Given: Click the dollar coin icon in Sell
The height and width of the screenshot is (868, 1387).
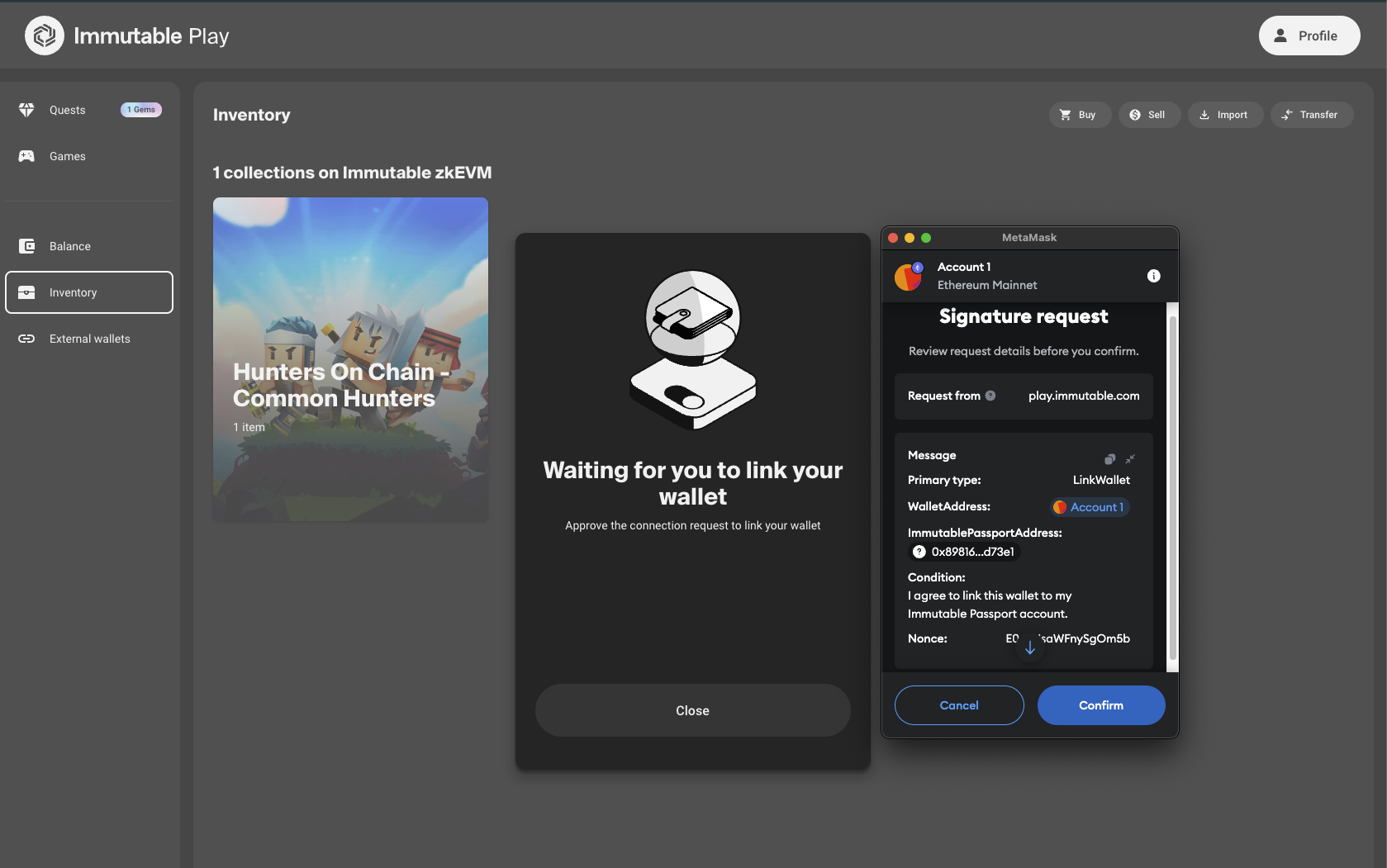Looking at the screenshot, I should click(1135, 115).
